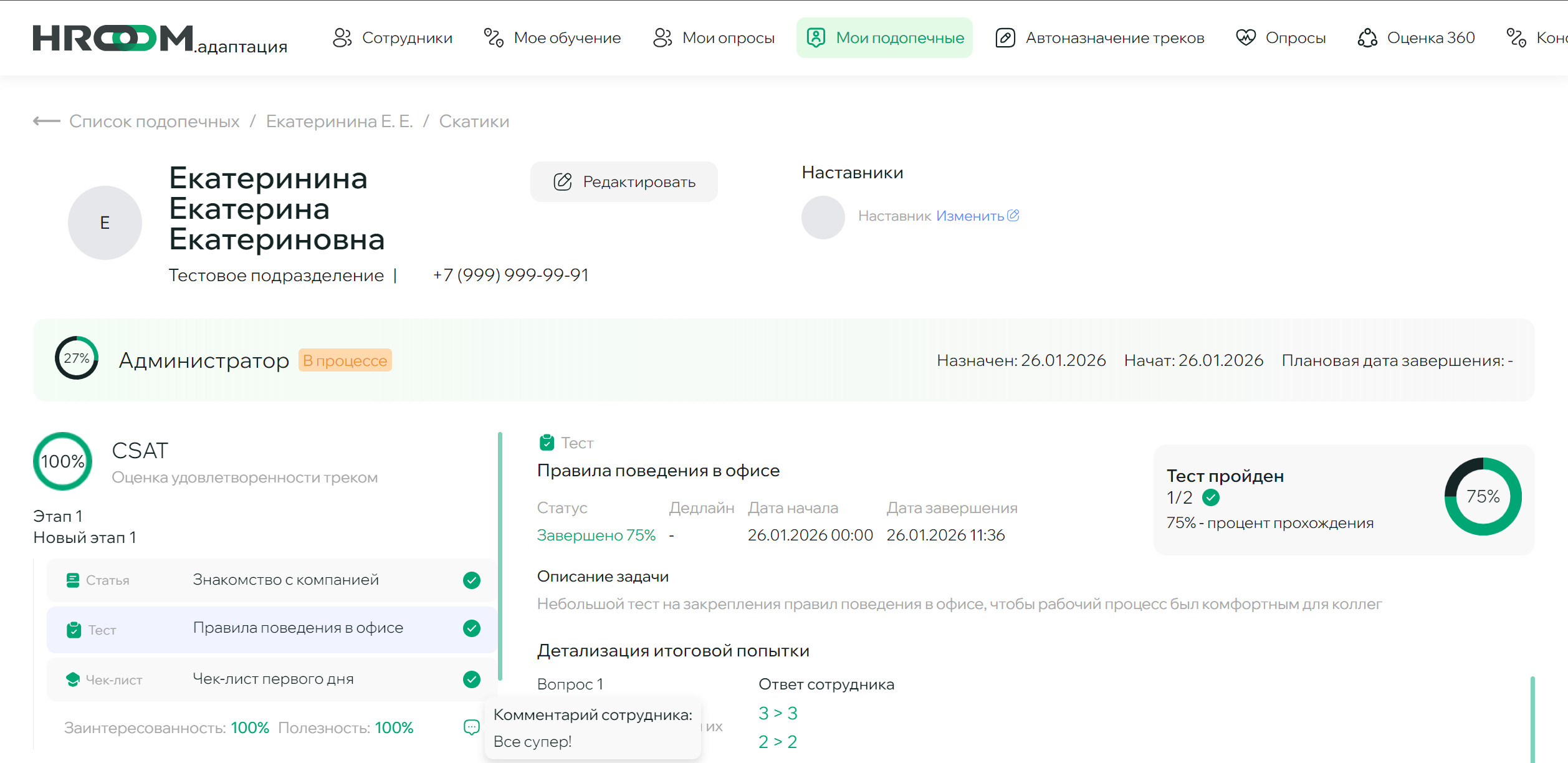Click the round avatar with letter Е
The height and width of the screenshot is (763, 1568).
pyautogui.click(x=105, y=223)
